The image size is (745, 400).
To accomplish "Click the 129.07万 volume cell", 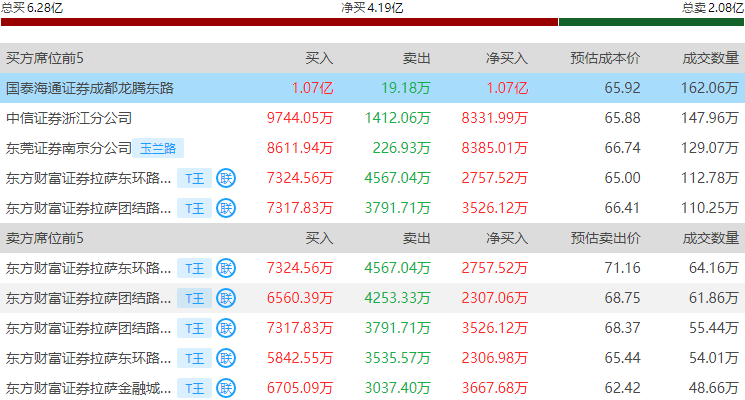I will (710, 148).
